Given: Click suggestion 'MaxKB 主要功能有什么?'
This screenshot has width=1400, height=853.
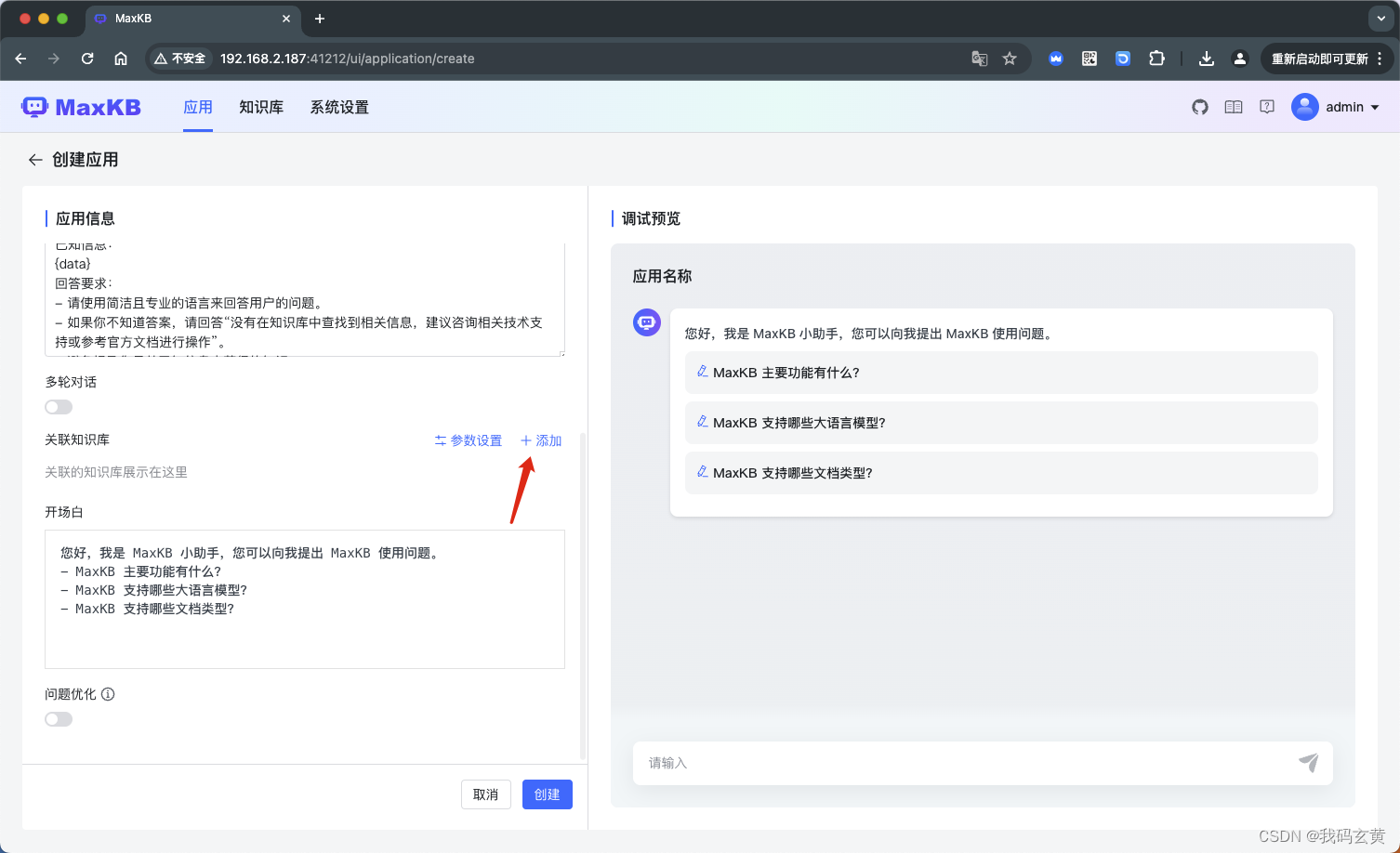Looking at the screenshot, I should coord(1001,373).
